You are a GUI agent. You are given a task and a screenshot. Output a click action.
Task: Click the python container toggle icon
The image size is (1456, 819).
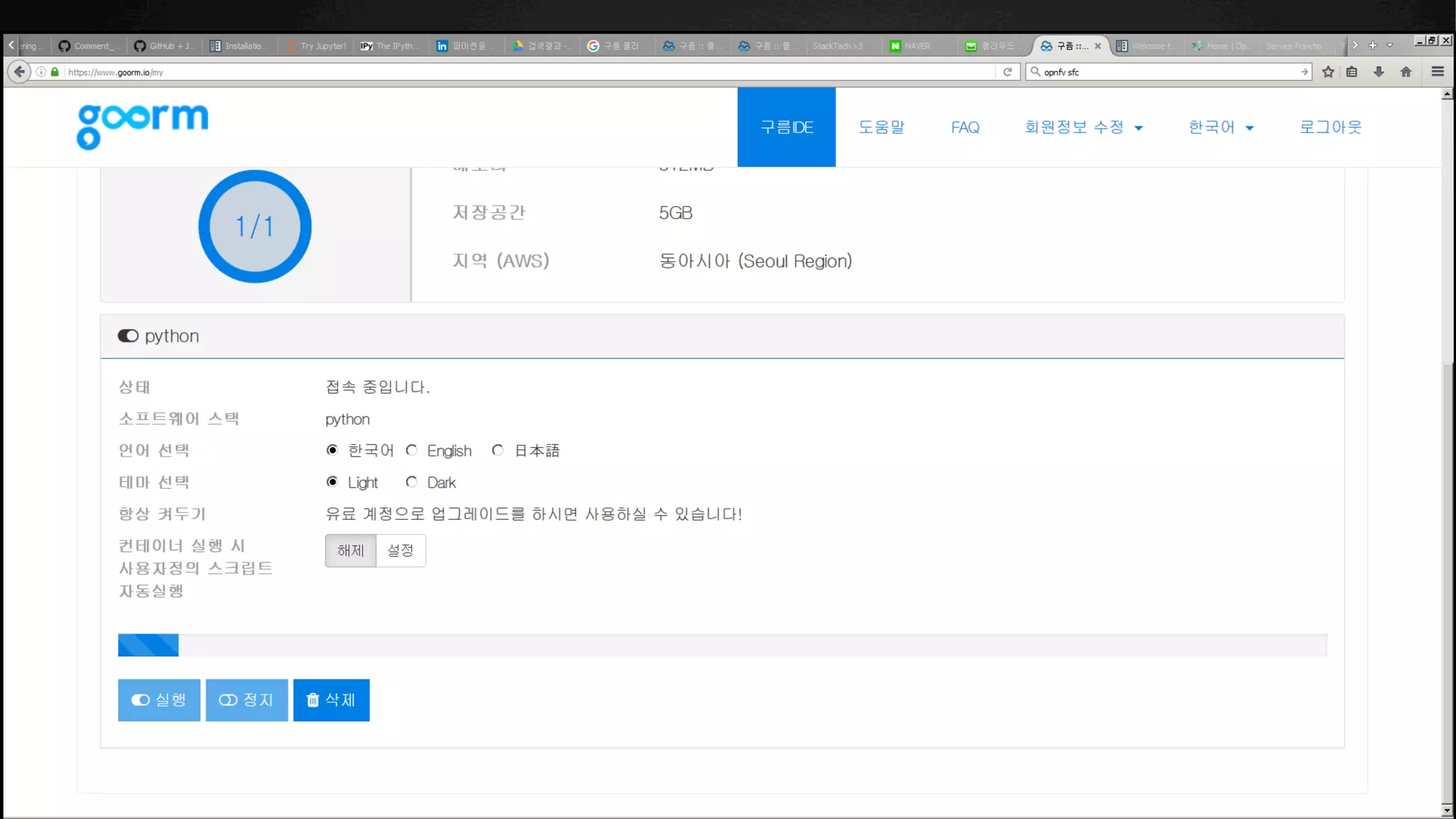click(x=128, y=336)
